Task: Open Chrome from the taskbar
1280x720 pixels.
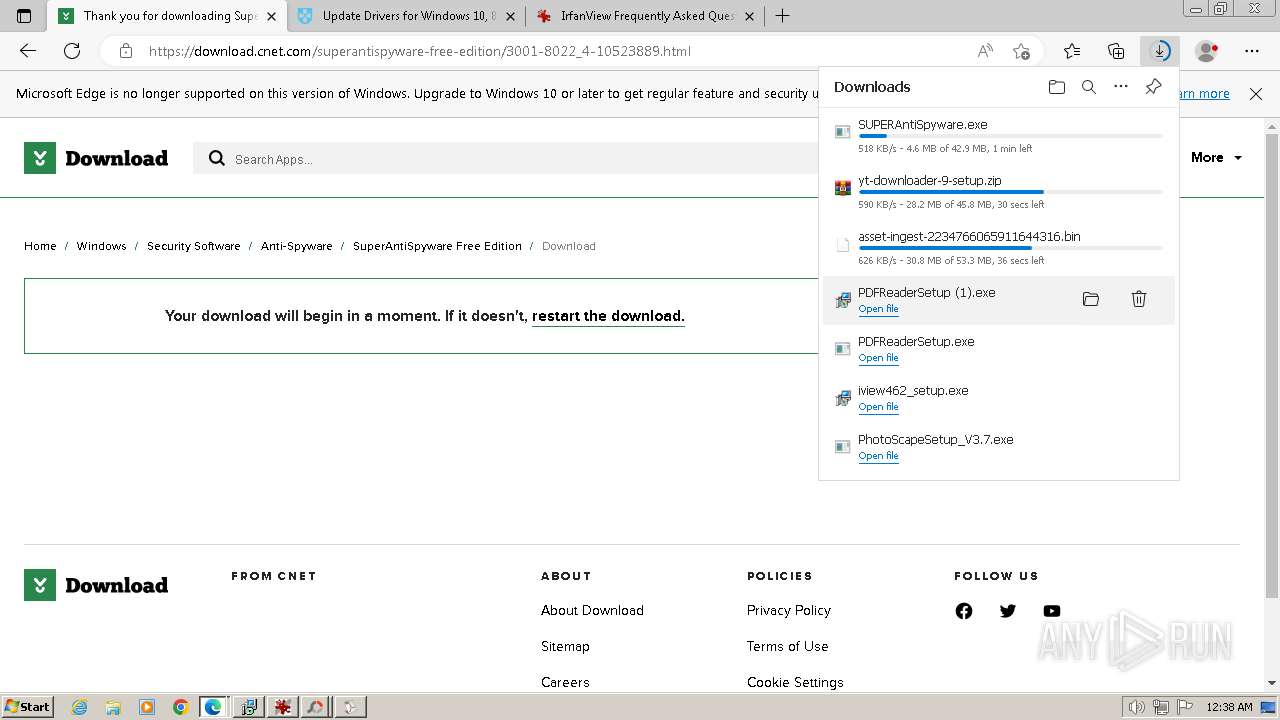Action: tap(181, 707)
